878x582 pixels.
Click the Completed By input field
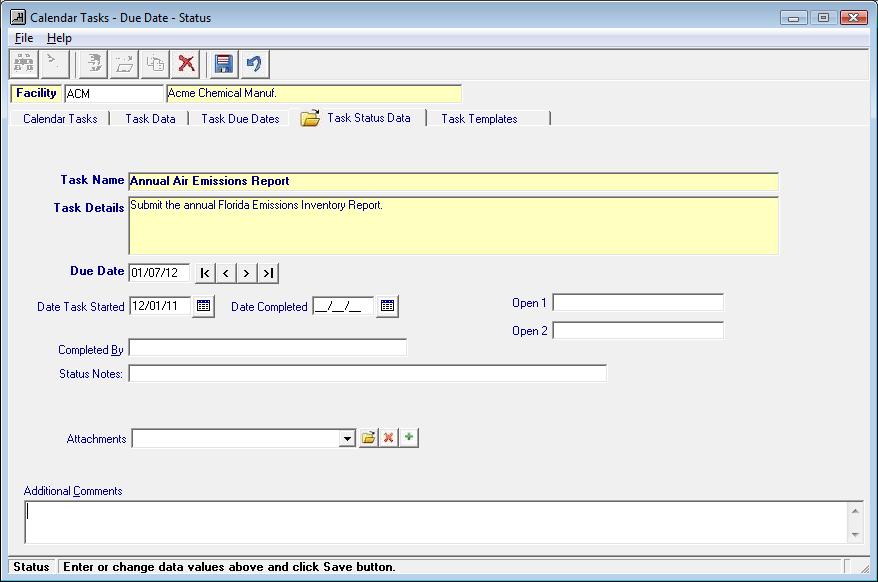(268, 347)
